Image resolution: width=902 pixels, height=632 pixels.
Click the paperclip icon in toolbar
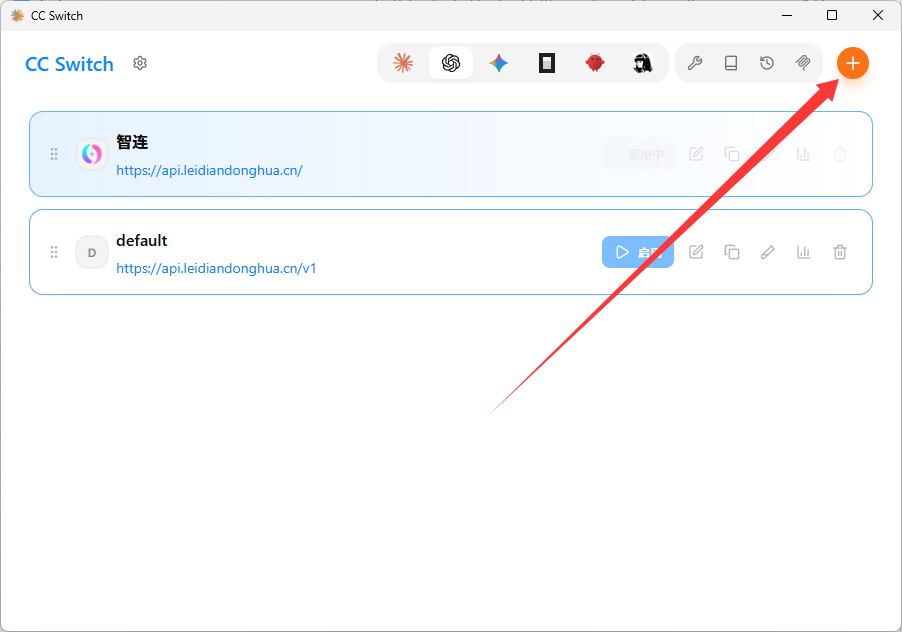[x=802, y=63]
